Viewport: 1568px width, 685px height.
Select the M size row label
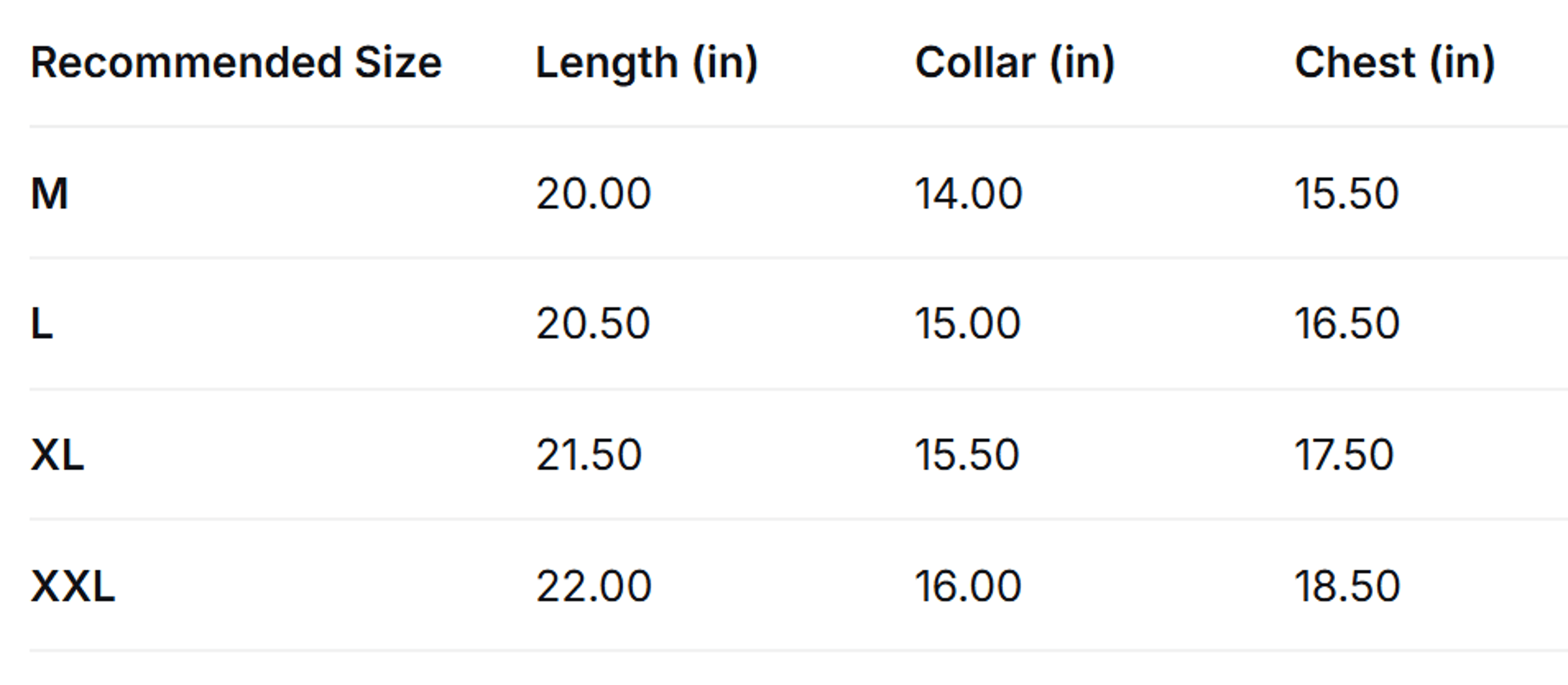49,194
